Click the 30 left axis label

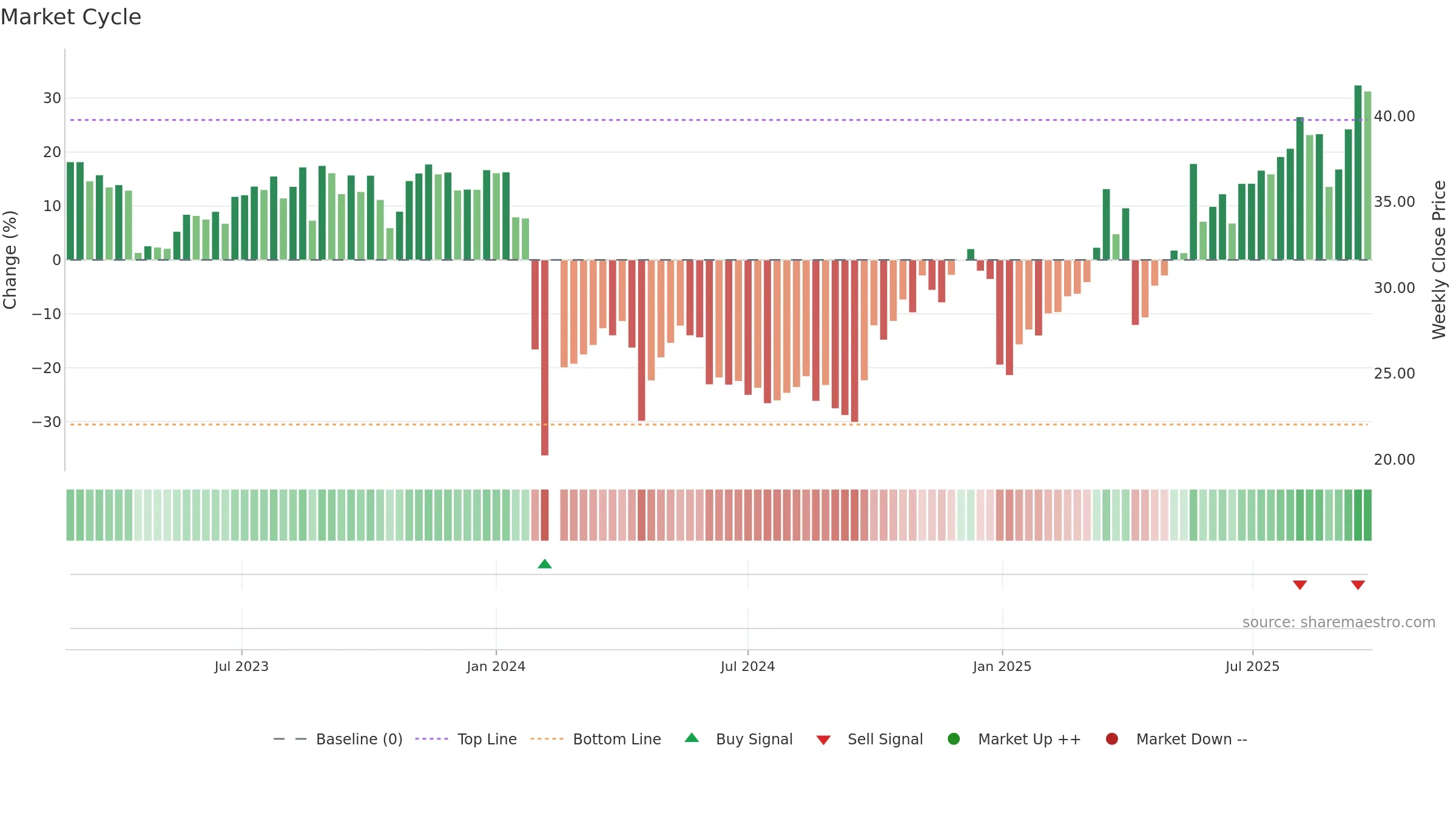pyautogui.click(x=52, y=98)
